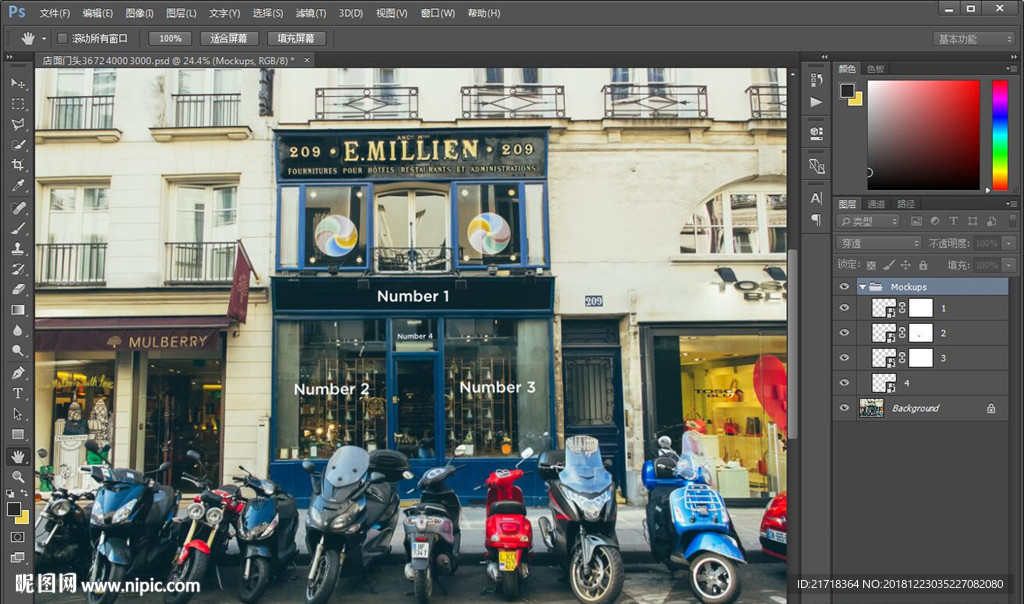Open the Hand tool preset picker
This screenshot has width=1024, height=604.
(44, 39)
